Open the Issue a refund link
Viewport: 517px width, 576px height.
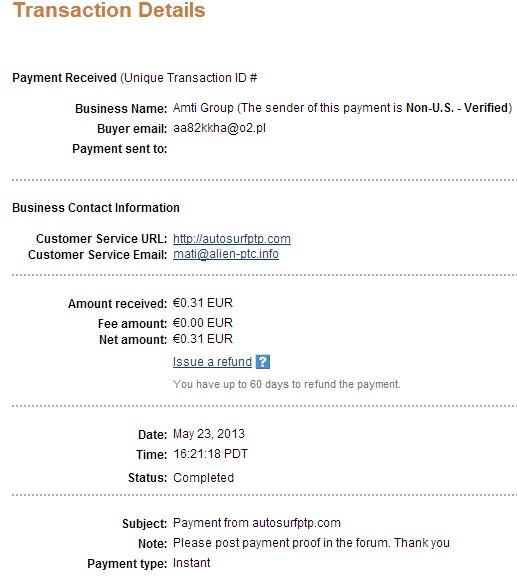point(212,362)
